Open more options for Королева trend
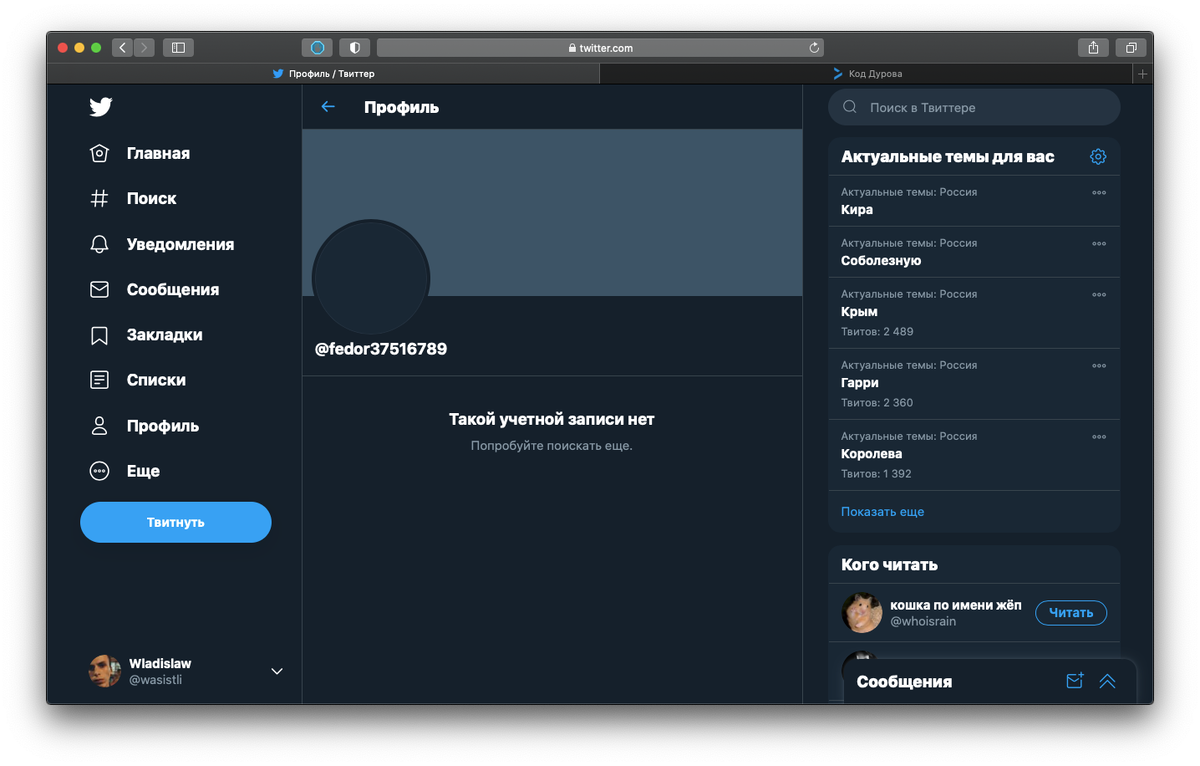Image resolution: width=1200 pixels, height=766 pixels. [x=1099, y=437]
